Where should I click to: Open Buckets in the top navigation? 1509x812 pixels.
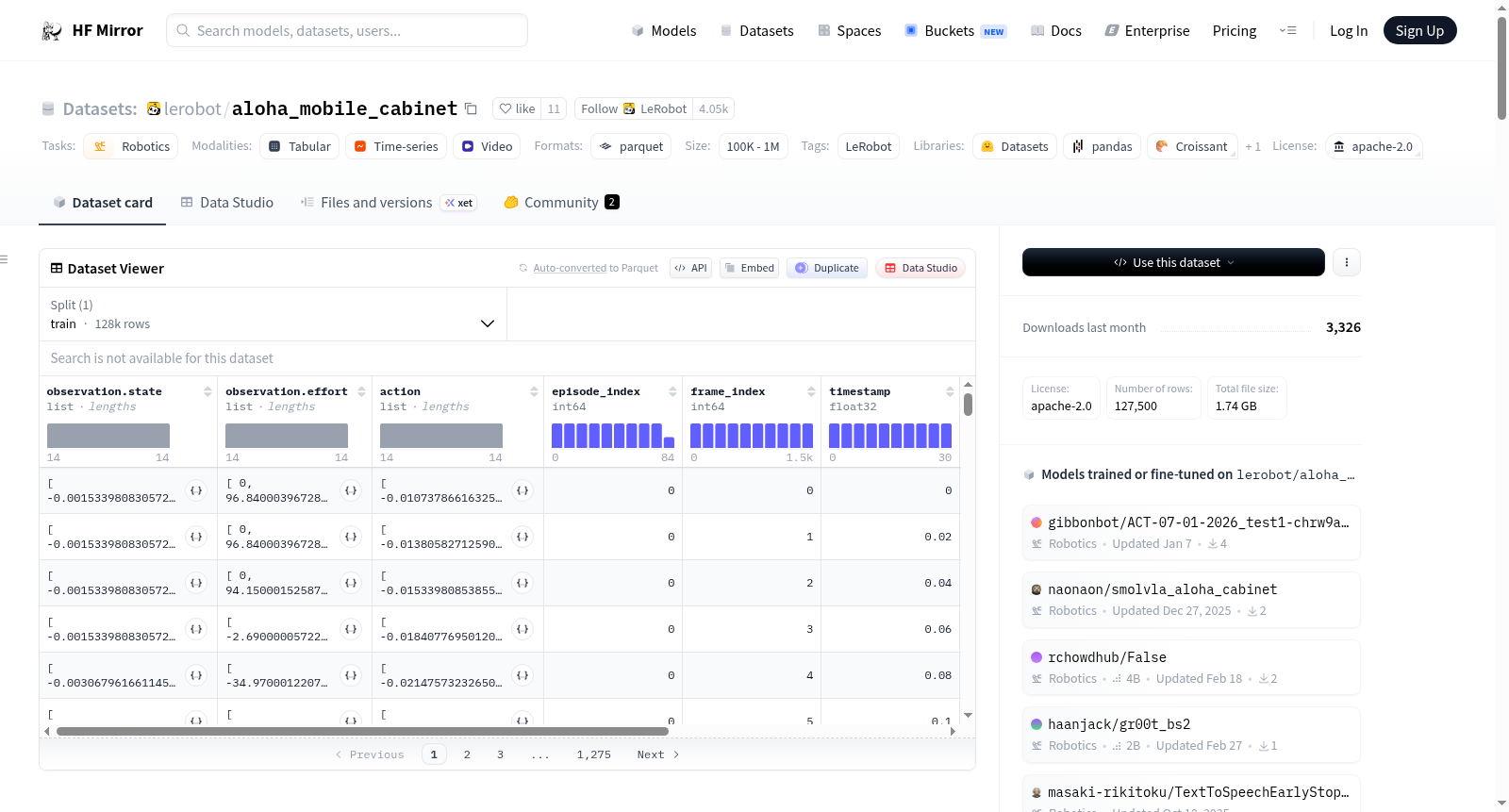tap(955, 31)
